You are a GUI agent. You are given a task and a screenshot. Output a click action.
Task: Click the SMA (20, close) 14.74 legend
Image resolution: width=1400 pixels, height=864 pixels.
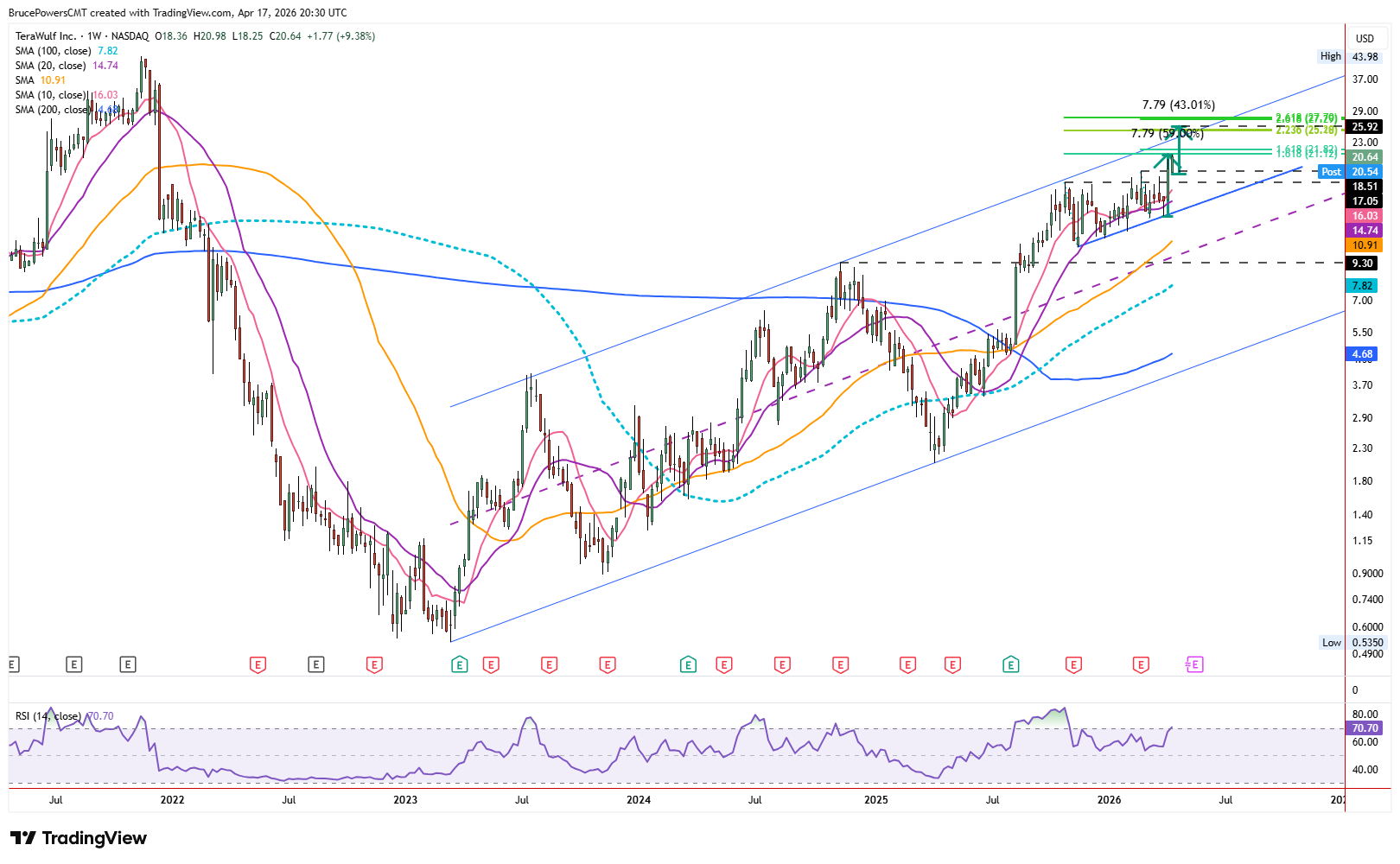click(x=67, y=66)
